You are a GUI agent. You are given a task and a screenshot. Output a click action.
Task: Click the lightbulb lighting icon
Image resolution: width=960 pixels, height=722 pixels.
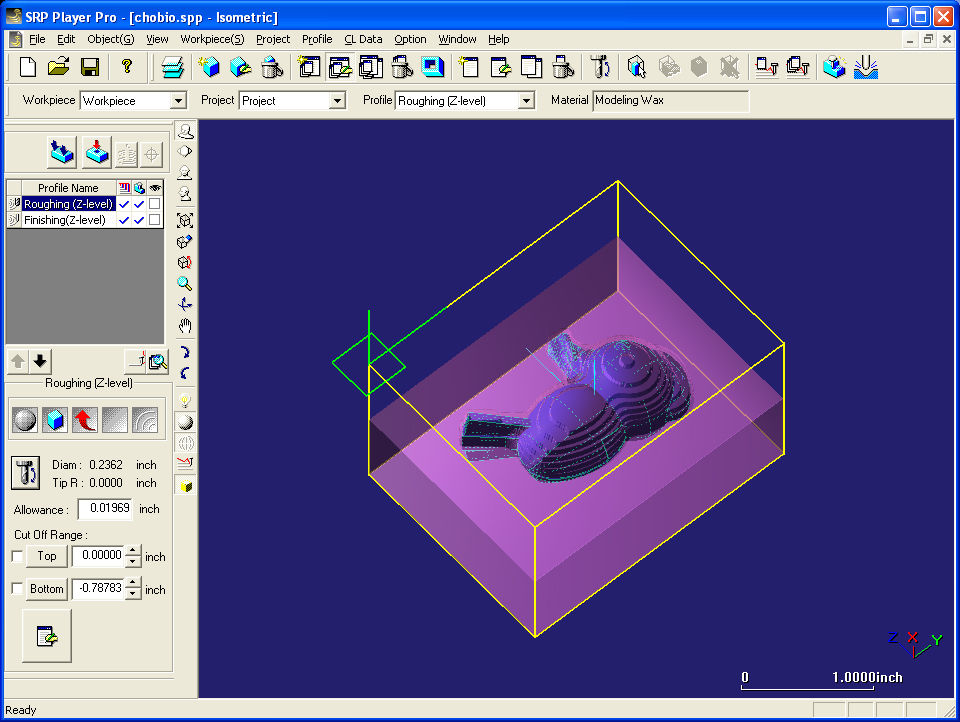tap(185, 400)
